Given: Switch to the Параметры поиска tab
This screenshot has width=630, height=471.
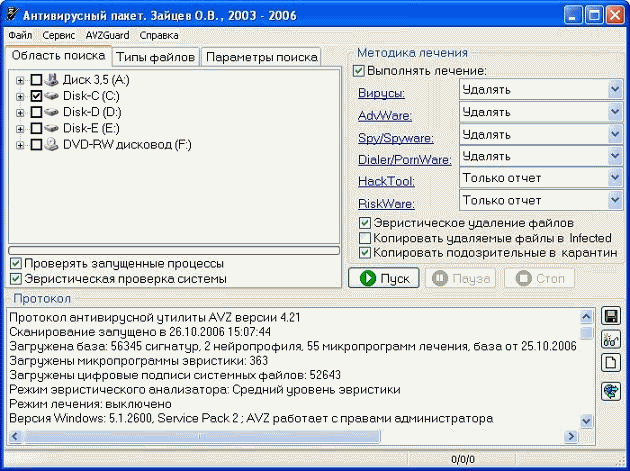Looking at the screenshot, I should (x=262, y=57).
